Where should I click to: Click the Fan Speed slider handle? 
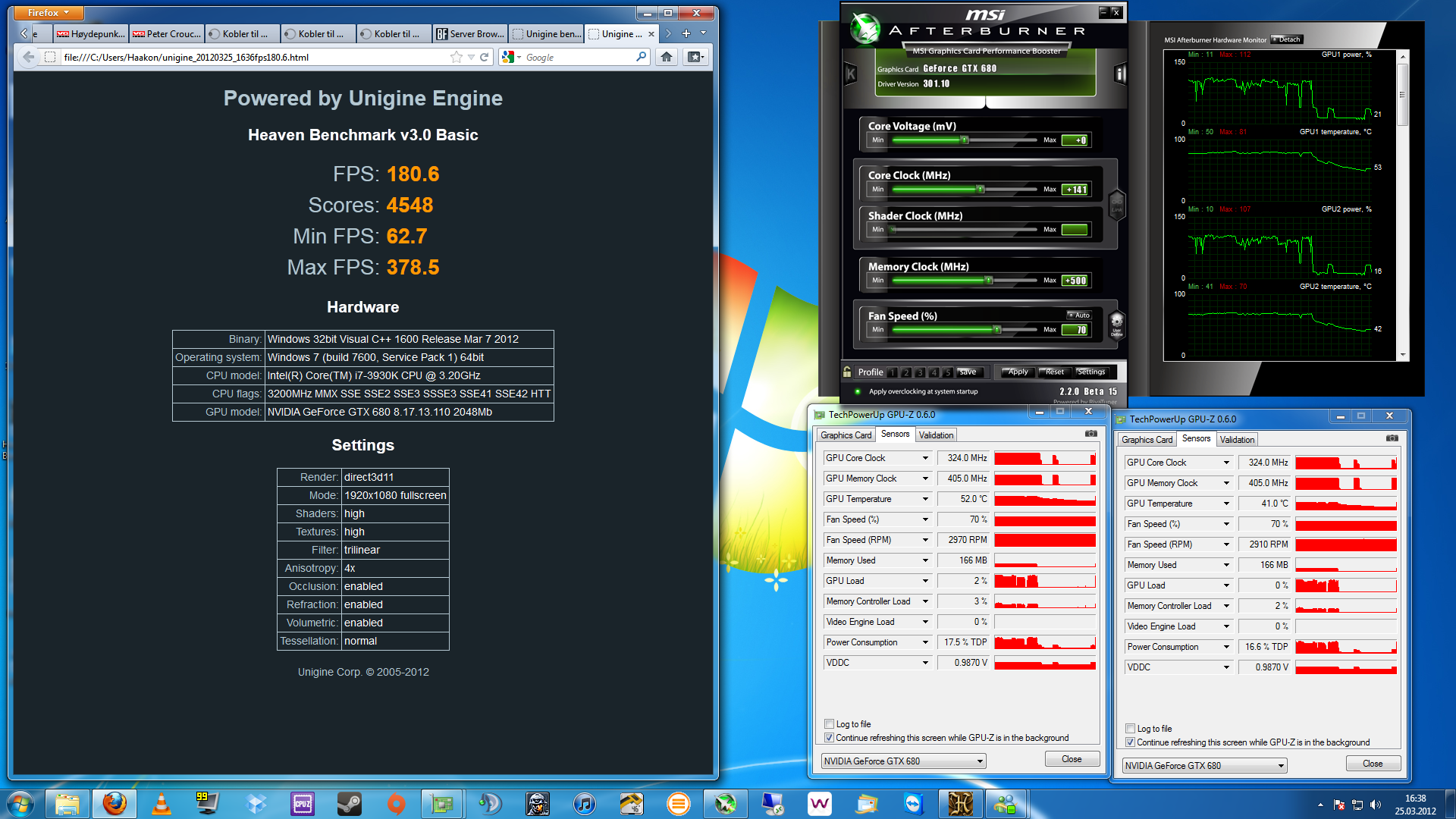[x=997, y=330]
